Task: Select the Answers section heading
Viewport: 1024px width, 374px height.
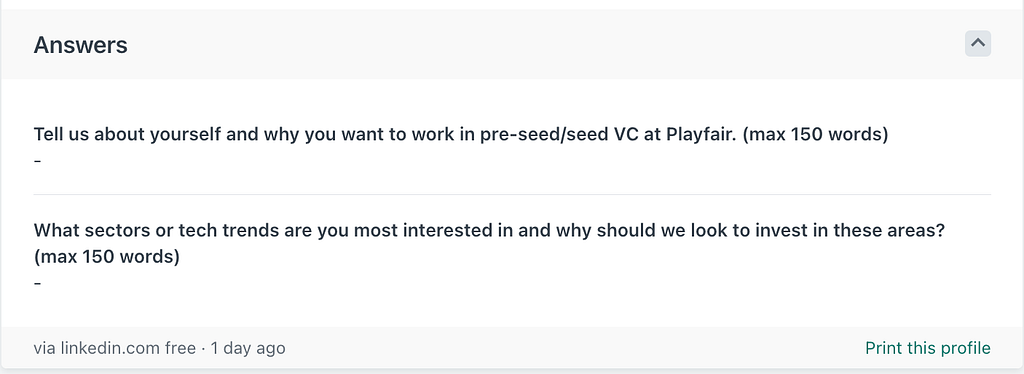Action: coord(80,45)
